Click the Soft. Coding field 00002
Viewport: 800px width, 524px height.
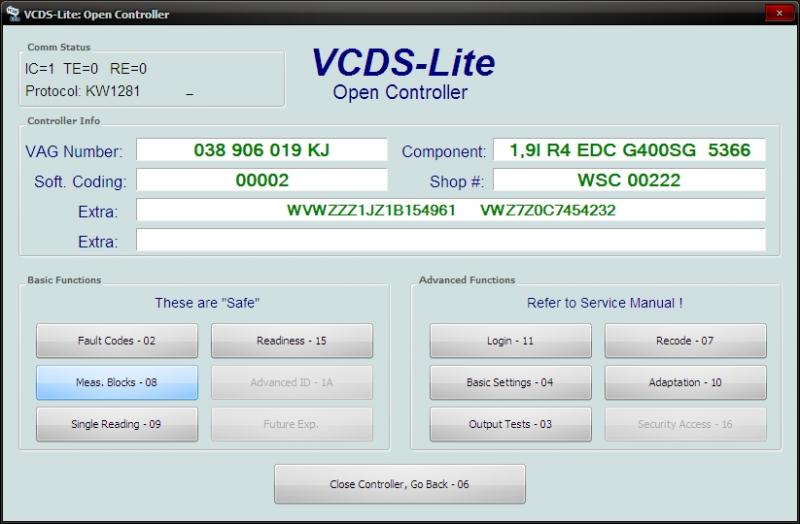point(262,180)
